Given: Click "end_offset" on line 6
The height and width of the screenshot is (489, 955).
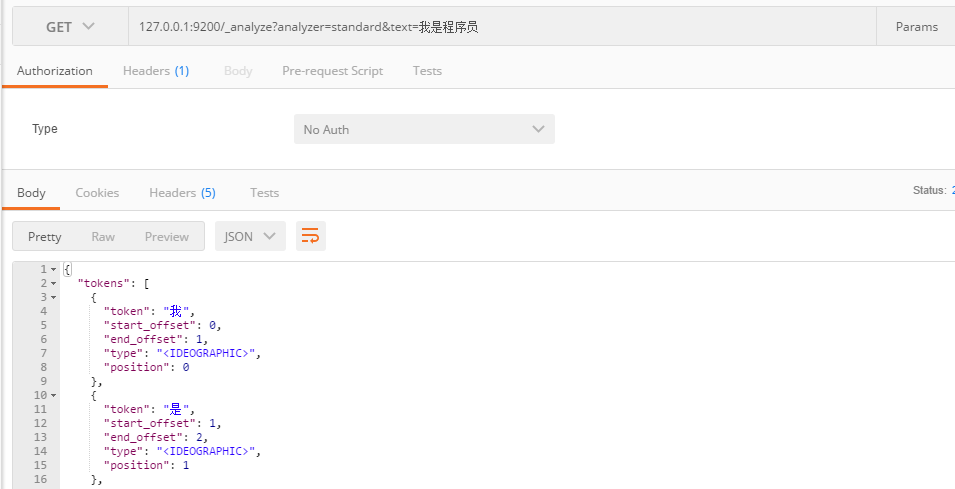Looking at the screenshot, I should point(143,339).
